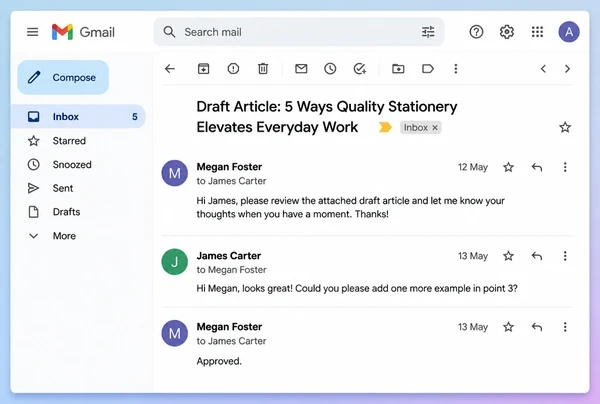Snooze the conversation clock icon
Viewport: 600px width, 404px height.
(x=330, y=69)
